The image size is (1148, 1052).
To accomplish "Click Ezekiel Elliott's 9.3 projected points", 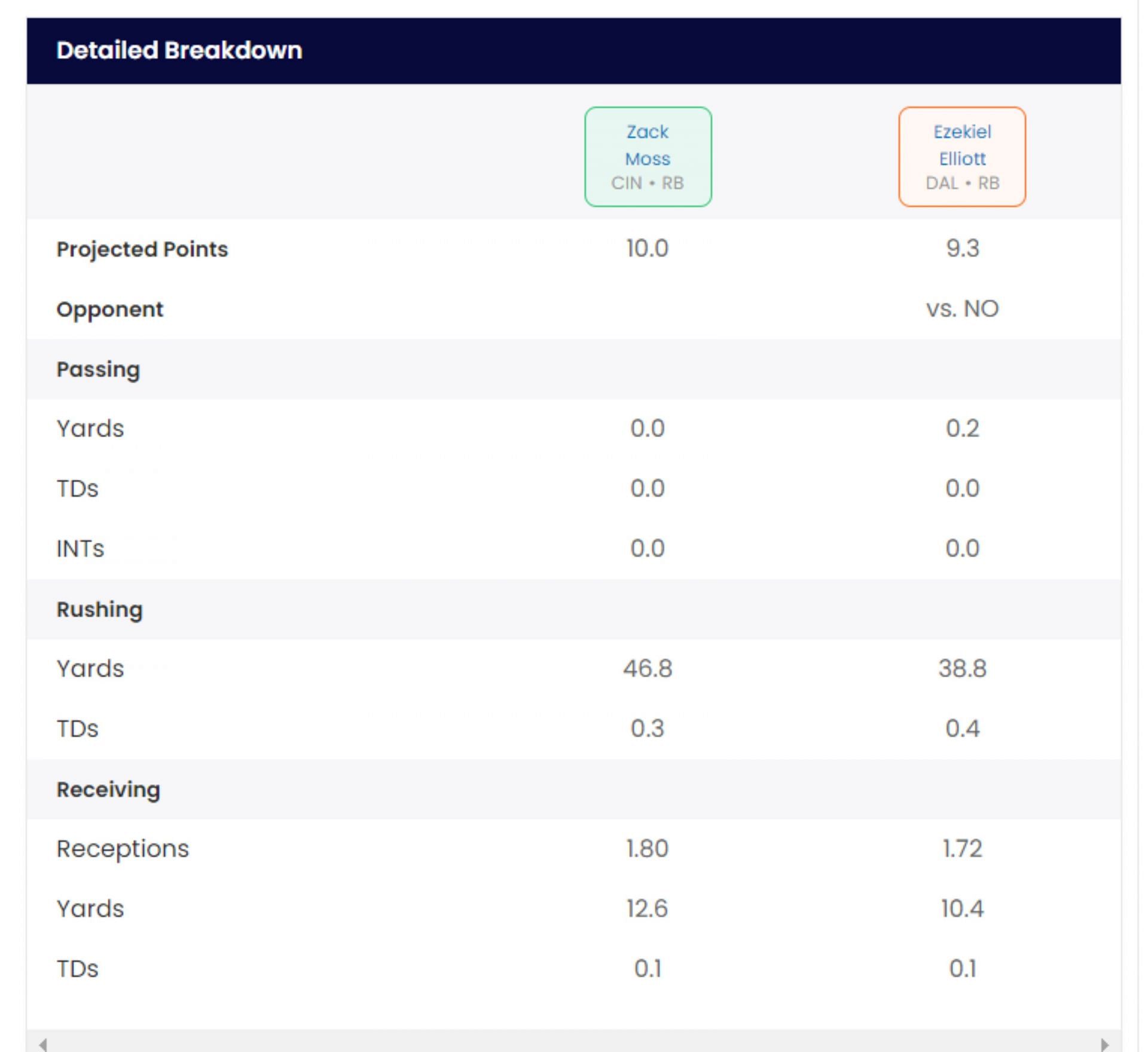I will (x=962, y=249).
